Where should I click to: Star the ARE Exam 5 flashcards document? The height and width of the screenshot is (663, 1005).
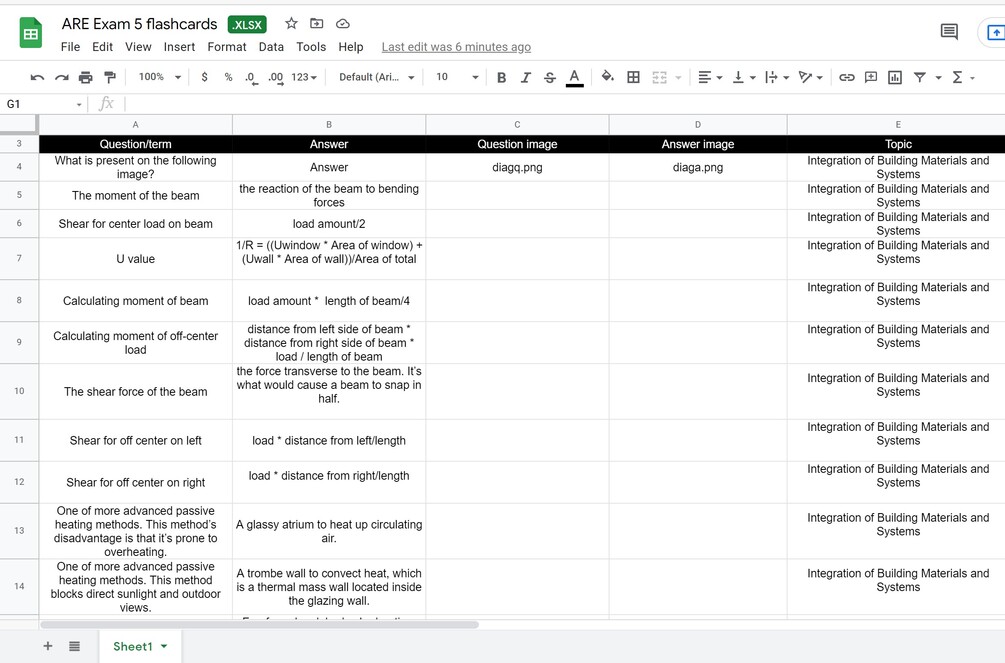click(291, 24)
